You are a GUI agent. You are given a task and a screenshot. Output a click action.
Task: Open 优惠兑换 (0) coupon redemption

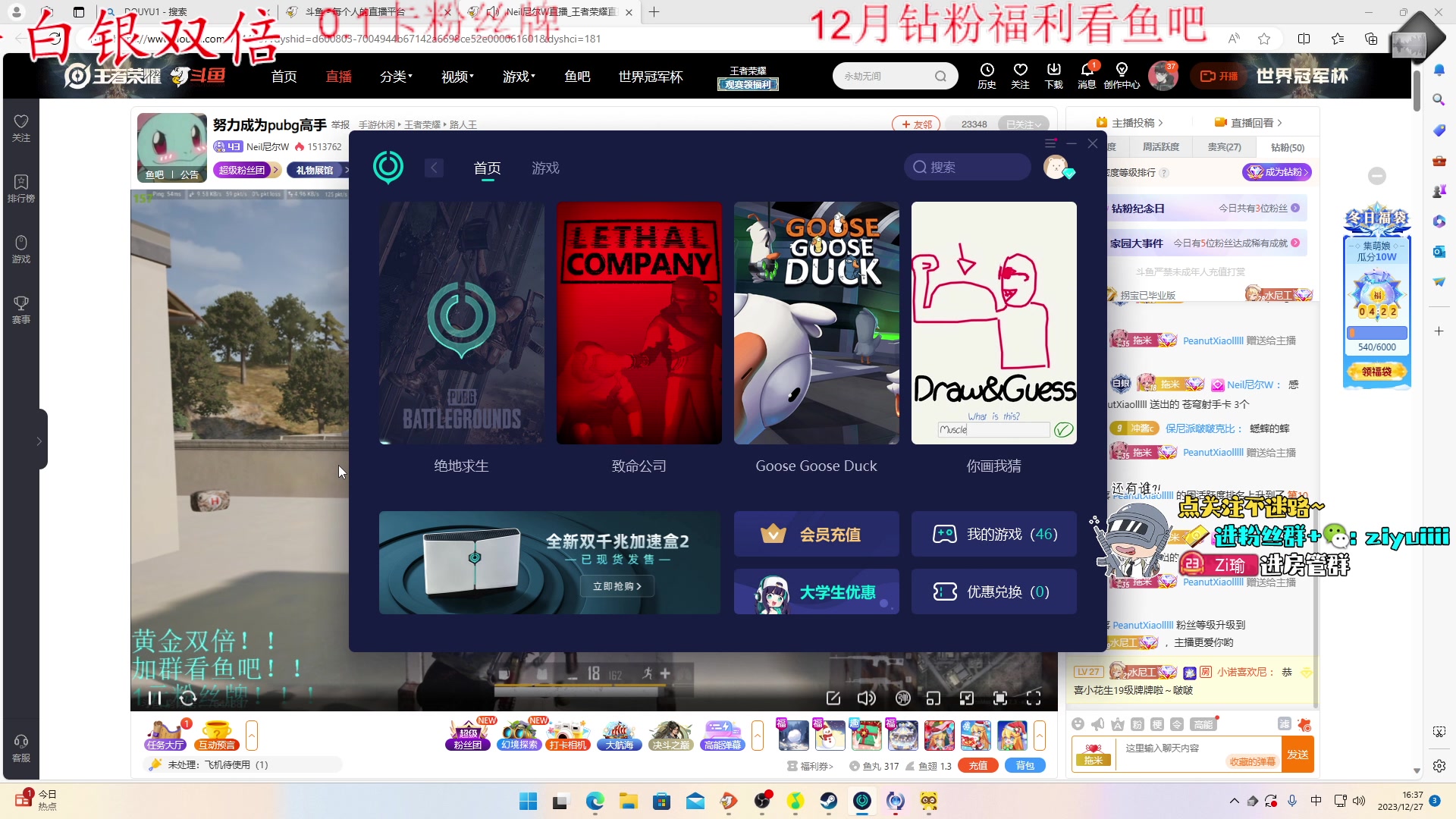[x=993, y=591]
